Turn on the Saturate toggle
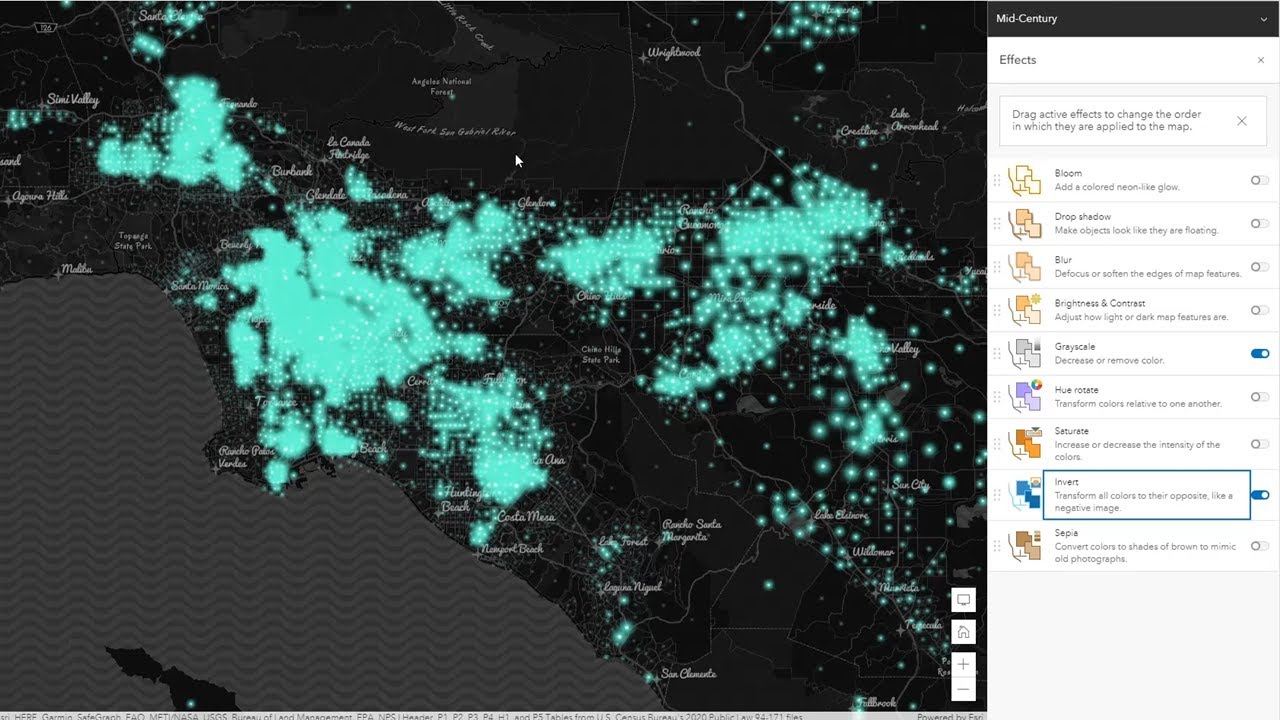Viewport: 1280px width, 720px height. click(x=1260, y=444)
